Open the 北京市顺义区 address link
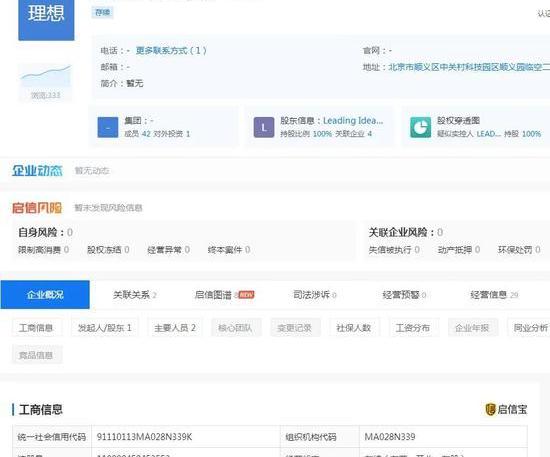 coord(469,67)
